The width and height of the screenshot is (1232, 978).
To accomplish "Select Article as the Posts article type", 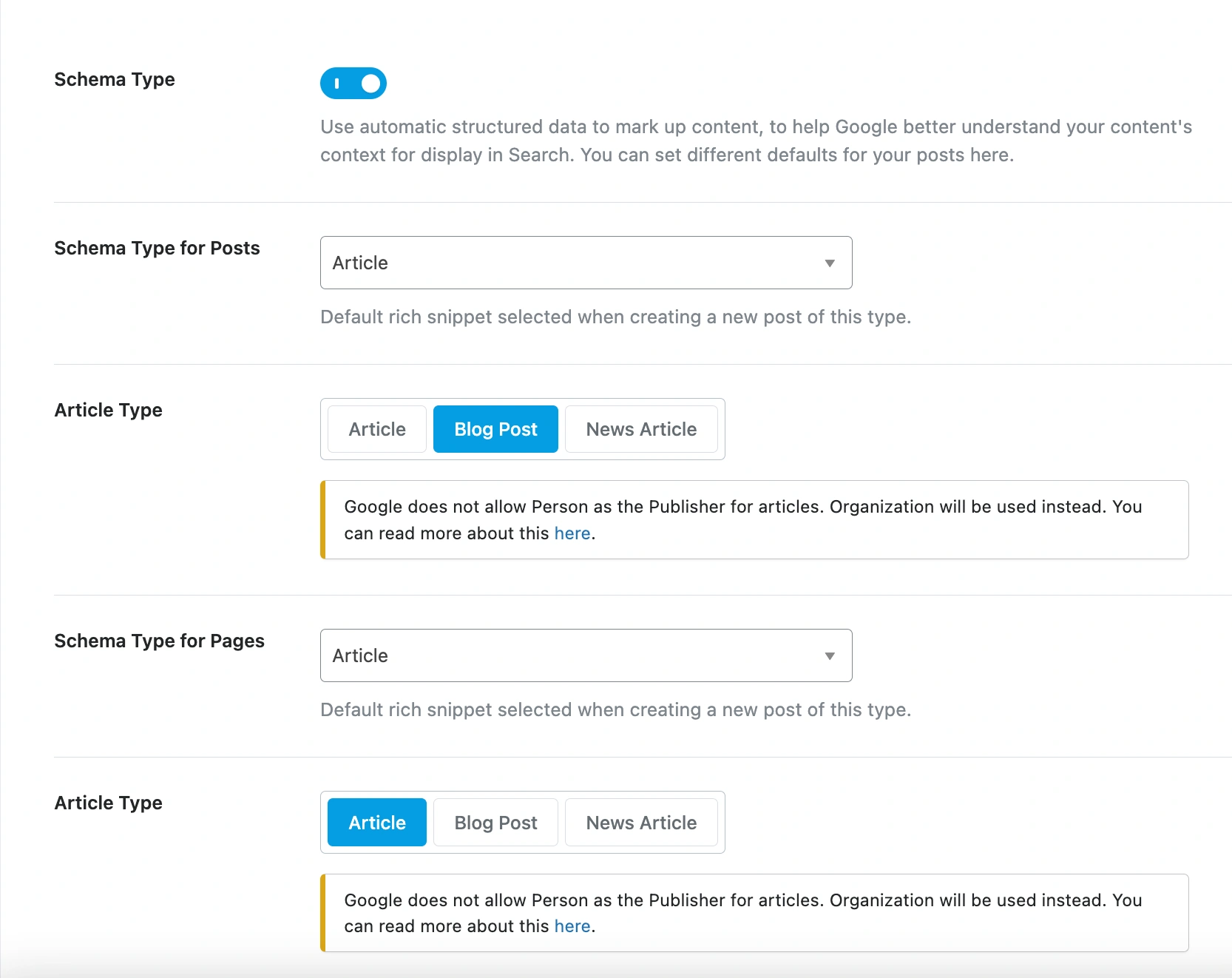I will pyautogui.click(x=377, y=429).
